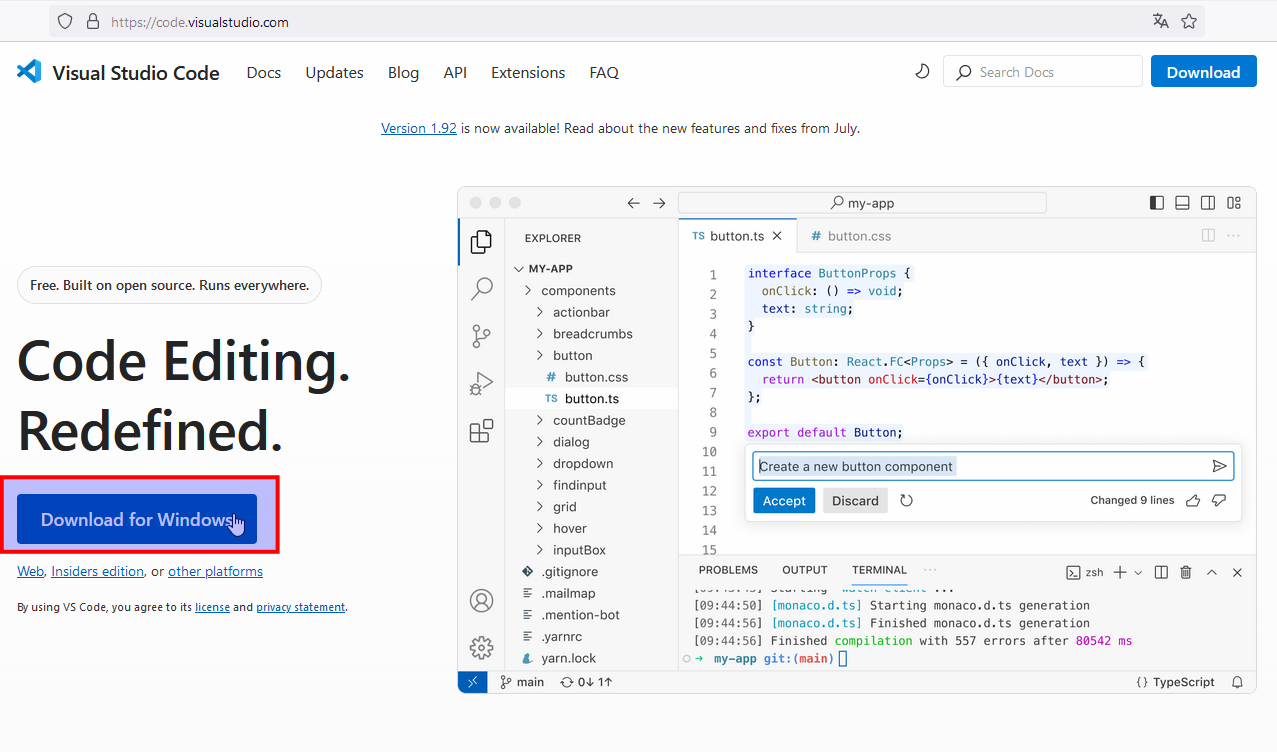Click the split editor icon

[1208, 236]
